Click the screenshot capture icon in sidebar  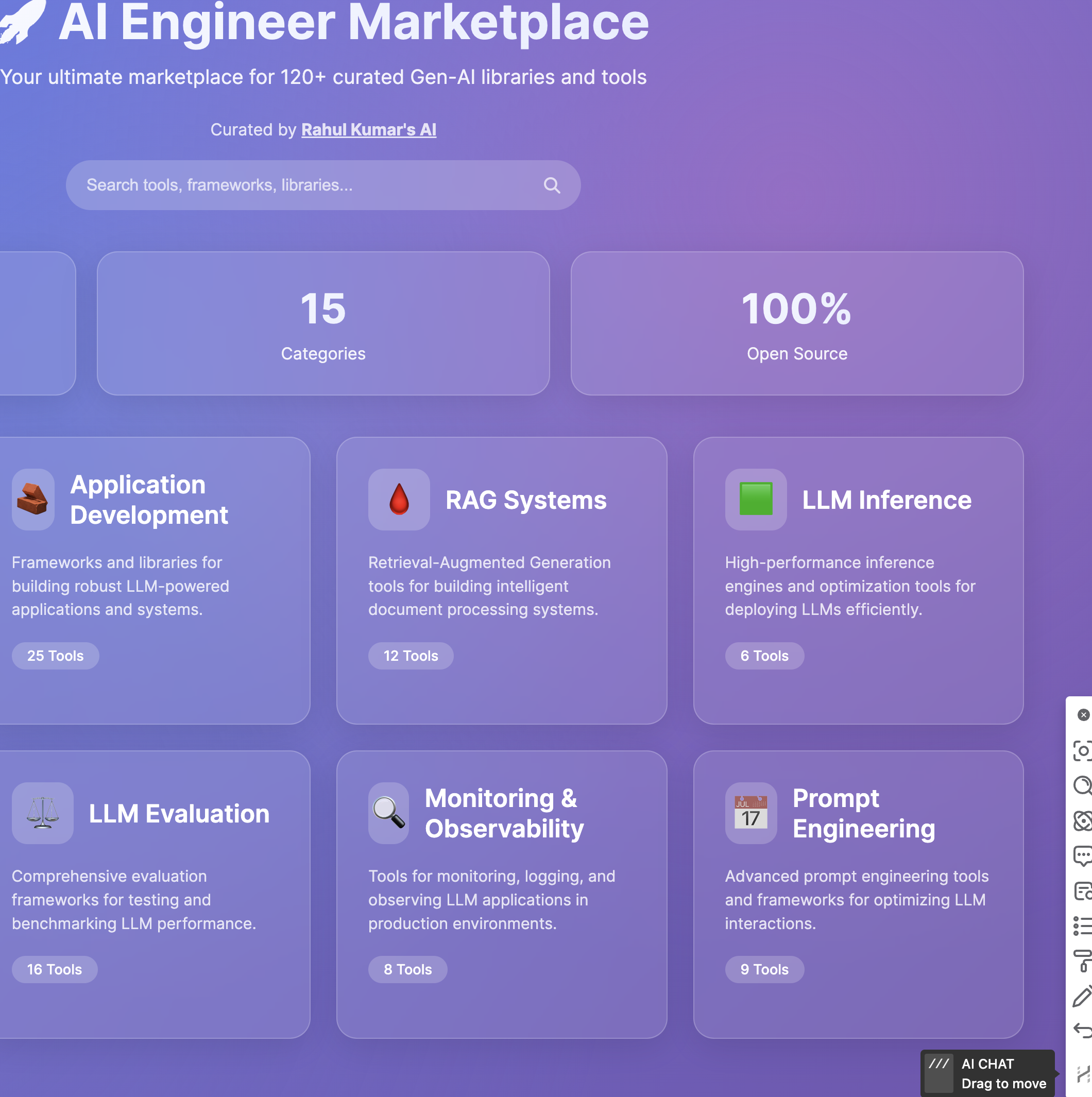pyautogui.click(x=1083, y=750)
